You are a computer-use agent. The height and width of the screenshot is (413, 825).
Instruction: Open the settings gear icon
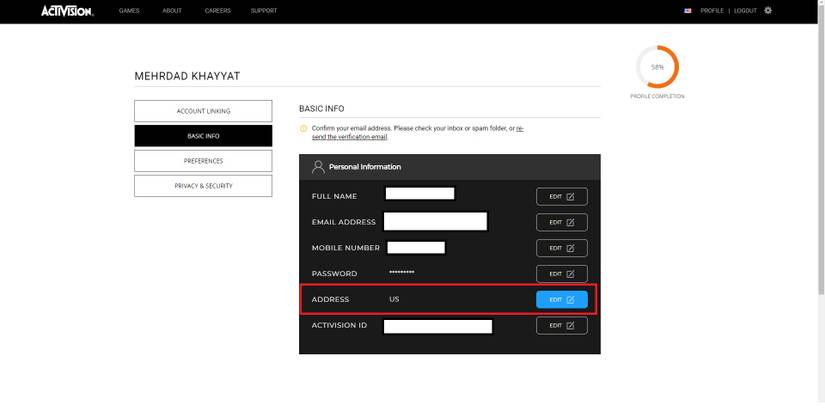click(768, 11)
